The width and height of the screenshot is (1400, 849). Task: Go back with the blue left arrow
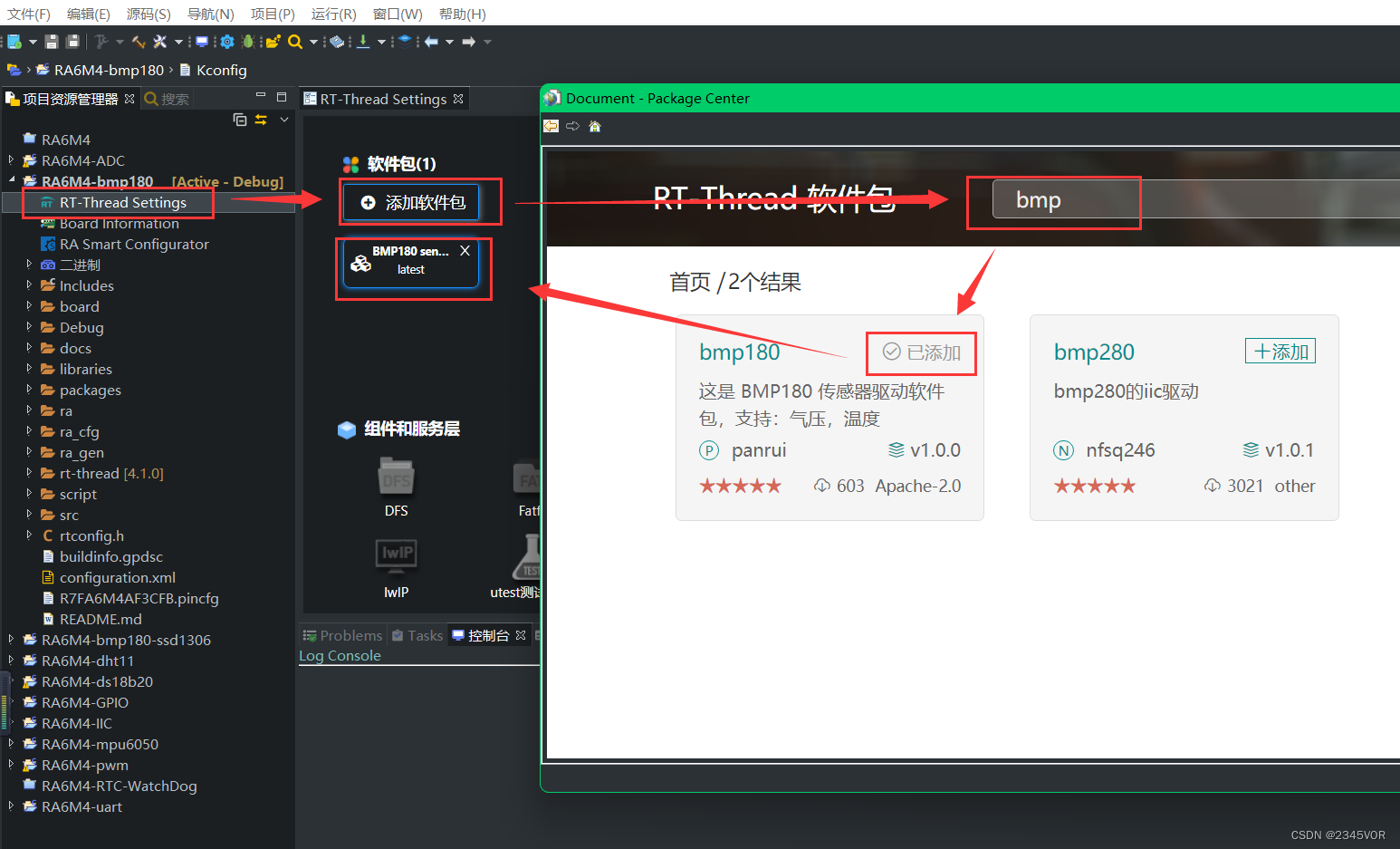(x=431, y=42)
